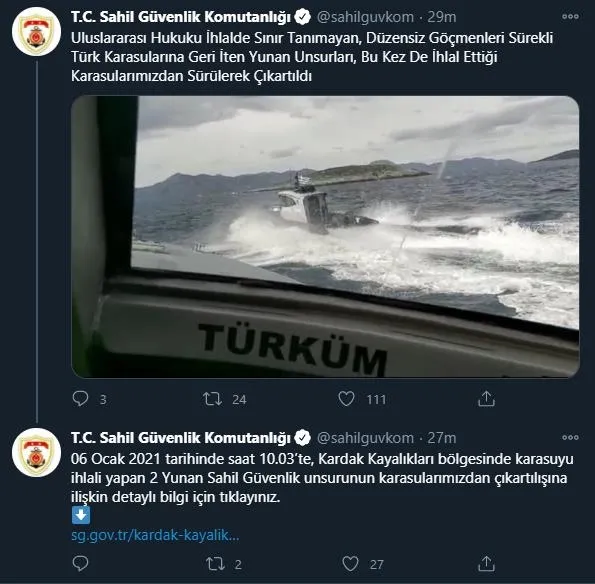Retweet the first tweet with 24 retweets
Screen dimensions: 595x584
[212, 399]
